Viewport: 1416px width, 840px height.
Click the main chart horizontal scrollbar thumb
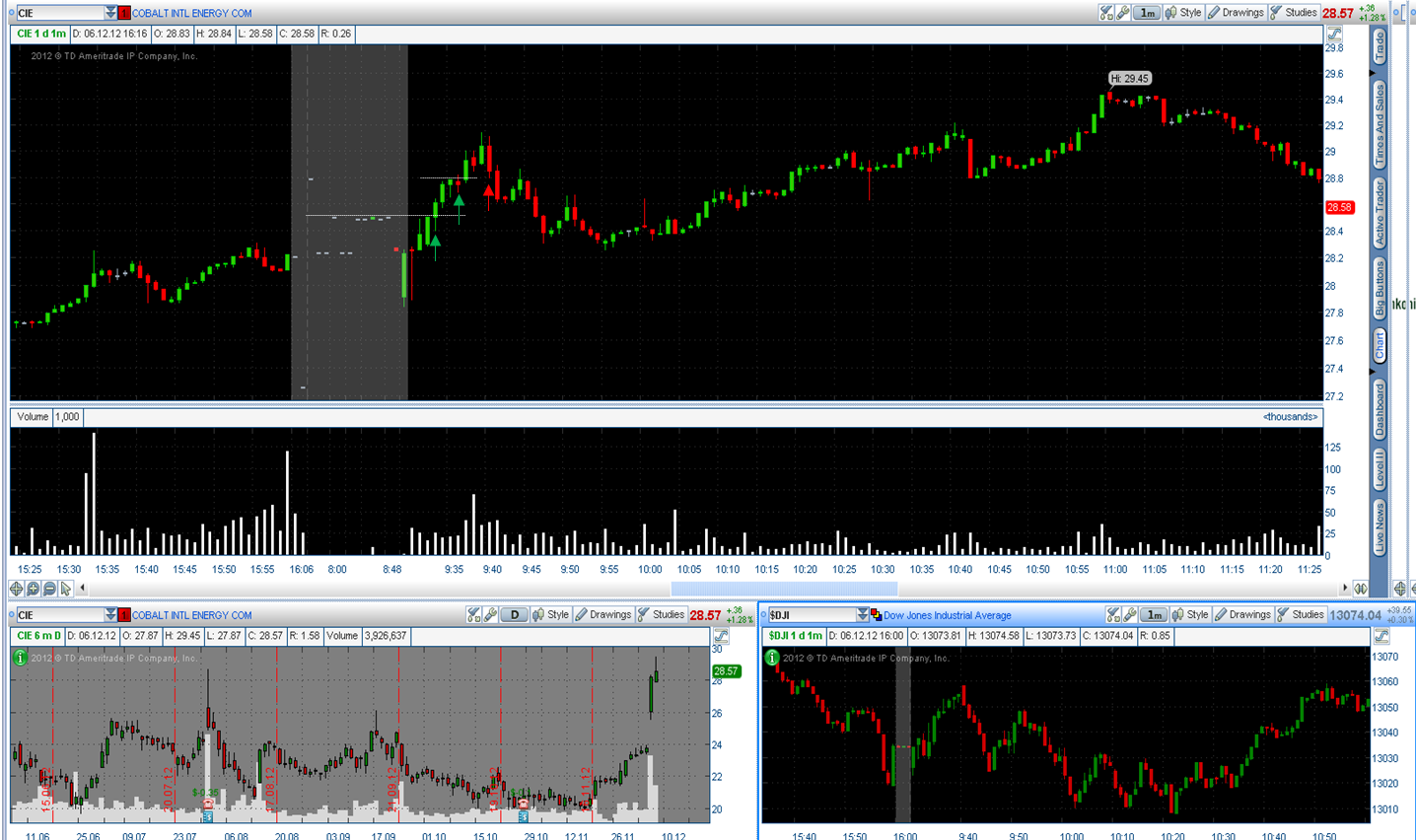tap(784, 589)
